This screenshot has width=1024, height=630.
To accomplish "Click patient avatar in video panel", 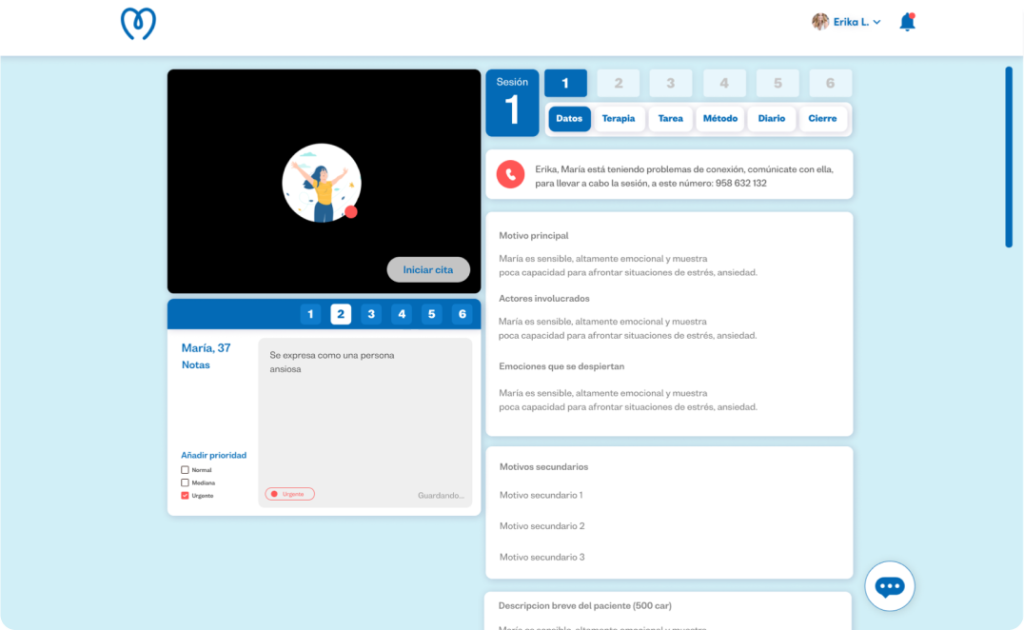I will 321,183.
